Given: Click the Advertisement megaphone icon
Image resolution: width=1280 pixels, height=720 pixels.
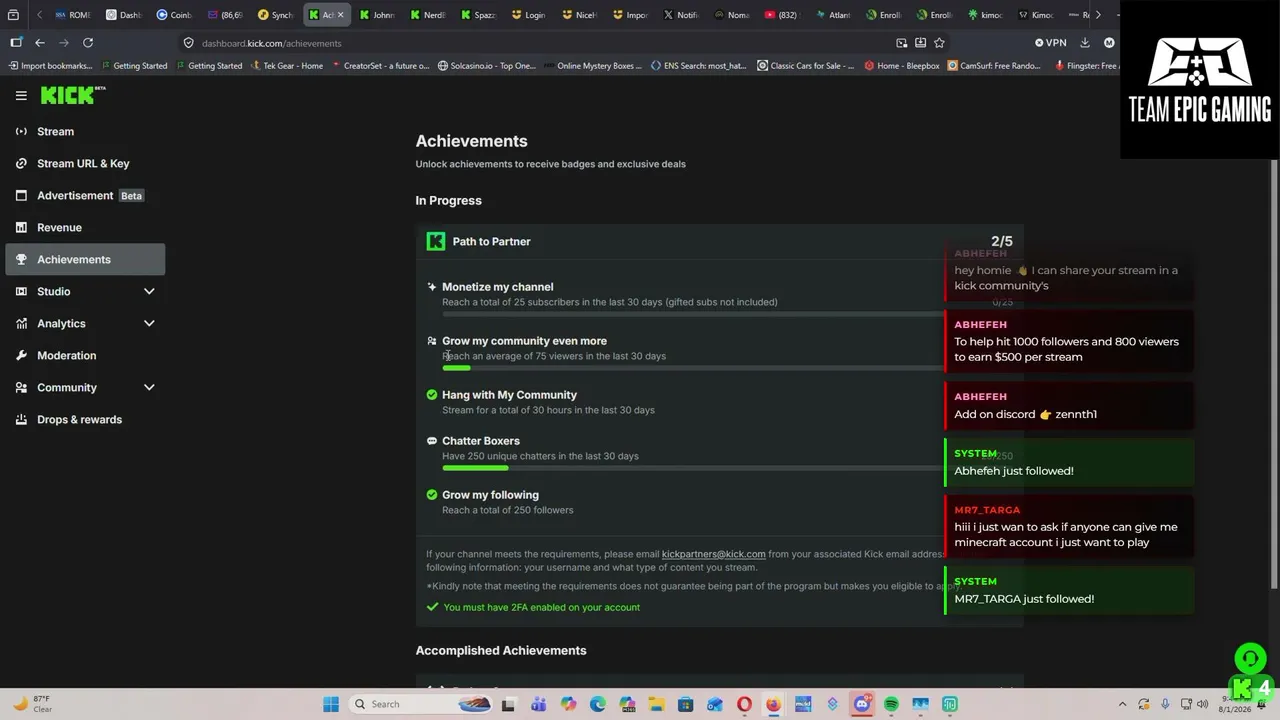Looking at the screenshot, I should click(x=21, y=195).
